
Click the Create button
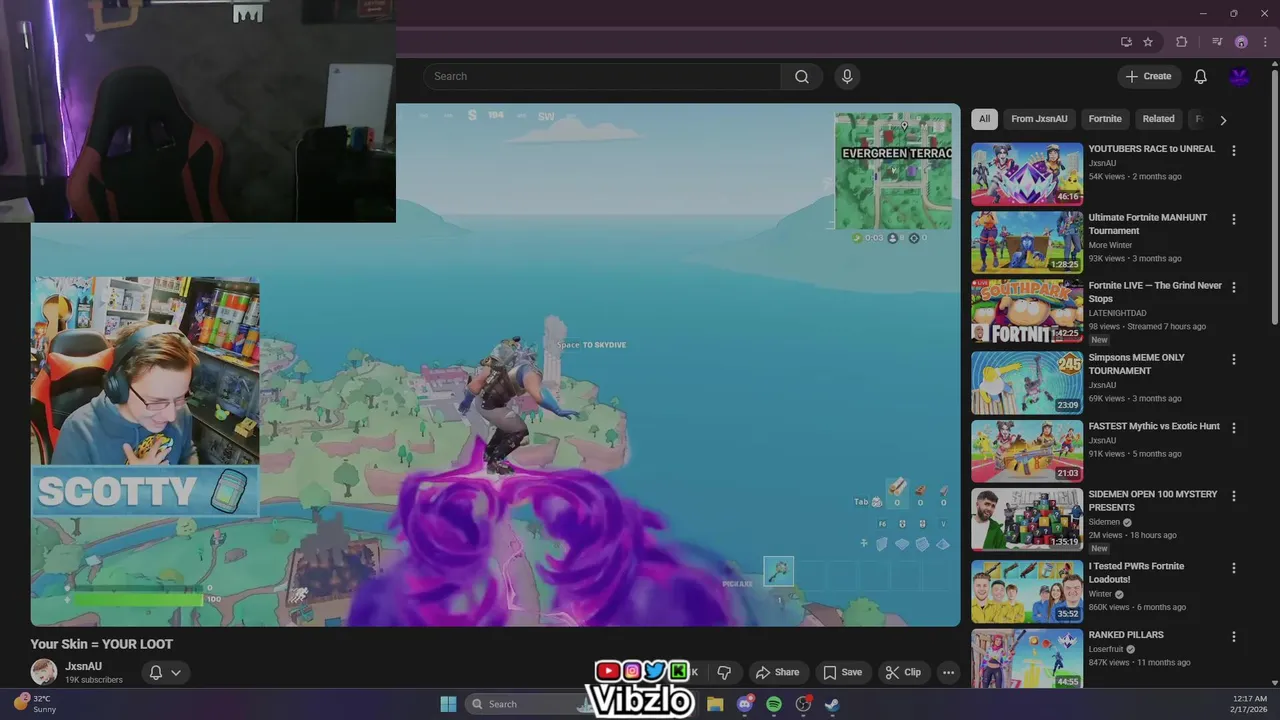pos(1149,76)
